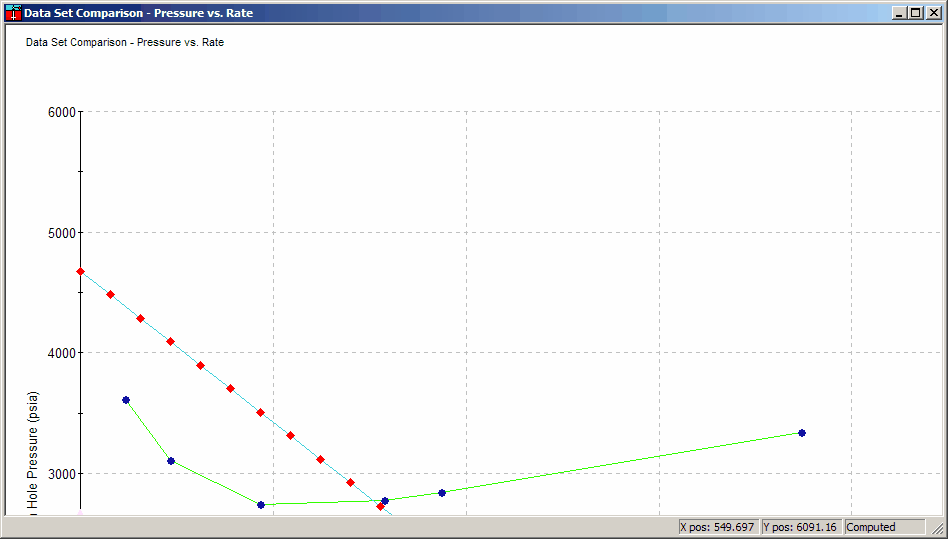948x539 pixels.
Task: Select the topmost blue data point near 3600 psia
Action: point(126,400)
